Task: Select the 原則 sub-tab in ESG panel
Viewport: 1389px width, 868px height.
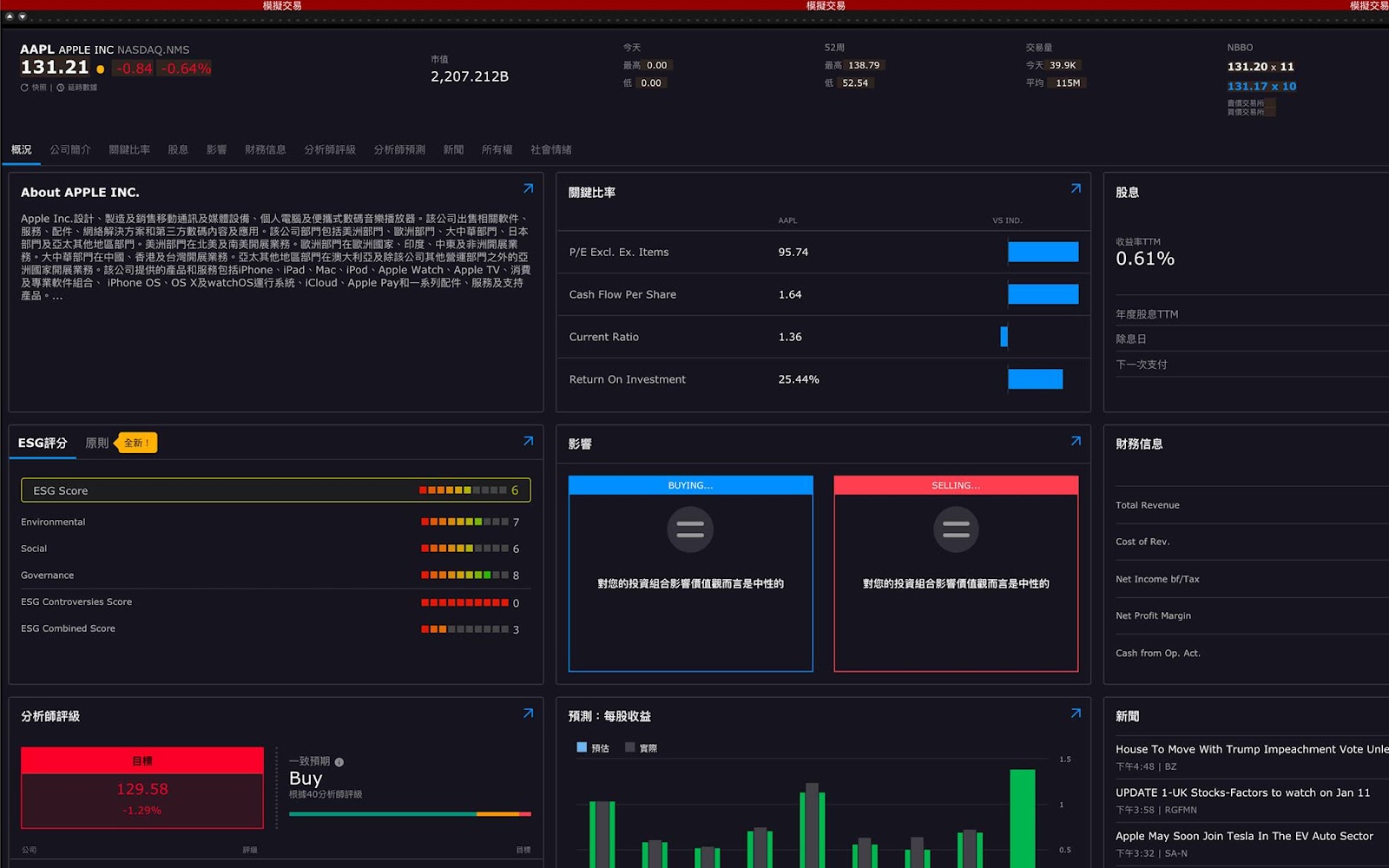Action: click(97, 443)
